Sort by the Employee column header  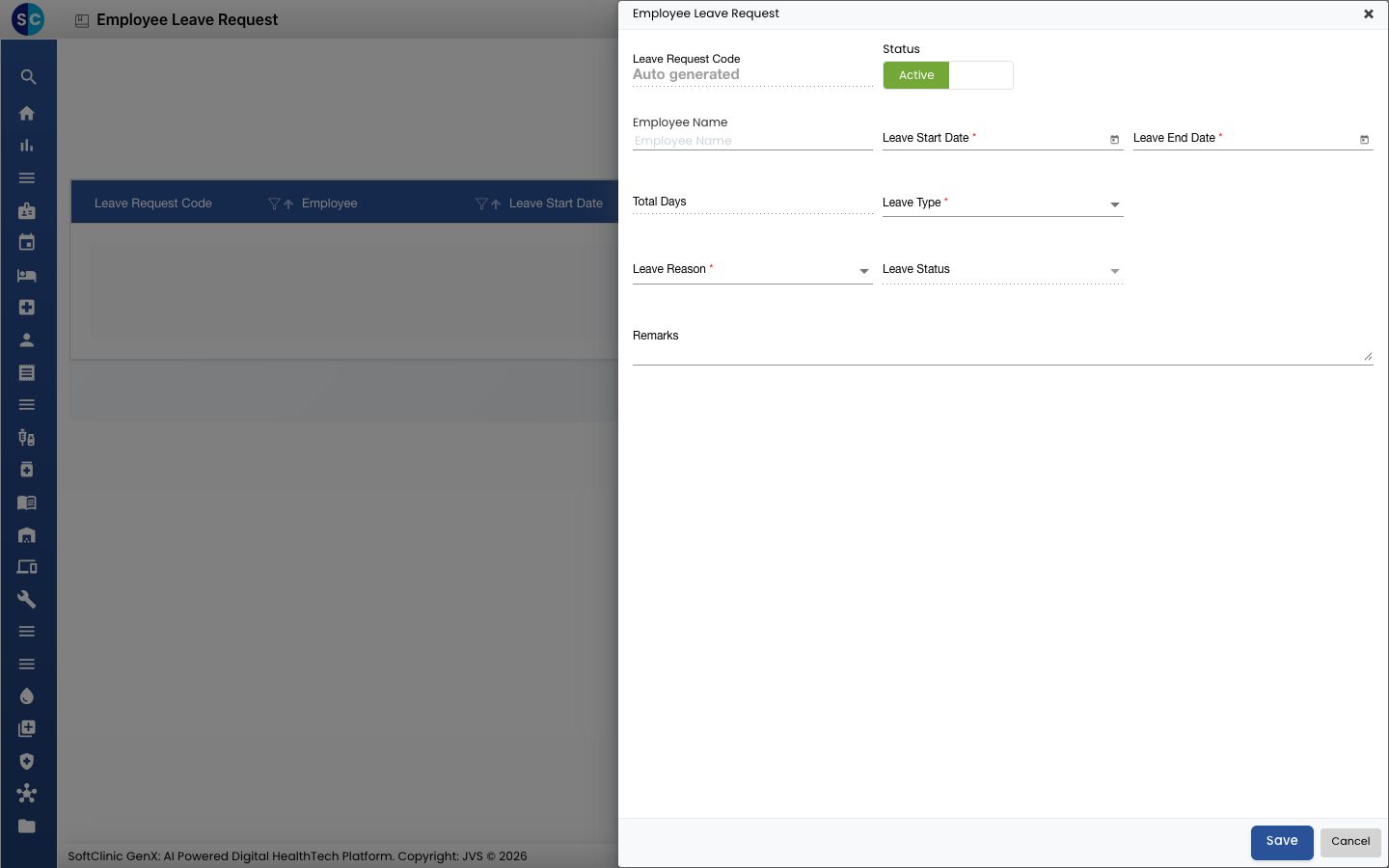click(329, 203)
